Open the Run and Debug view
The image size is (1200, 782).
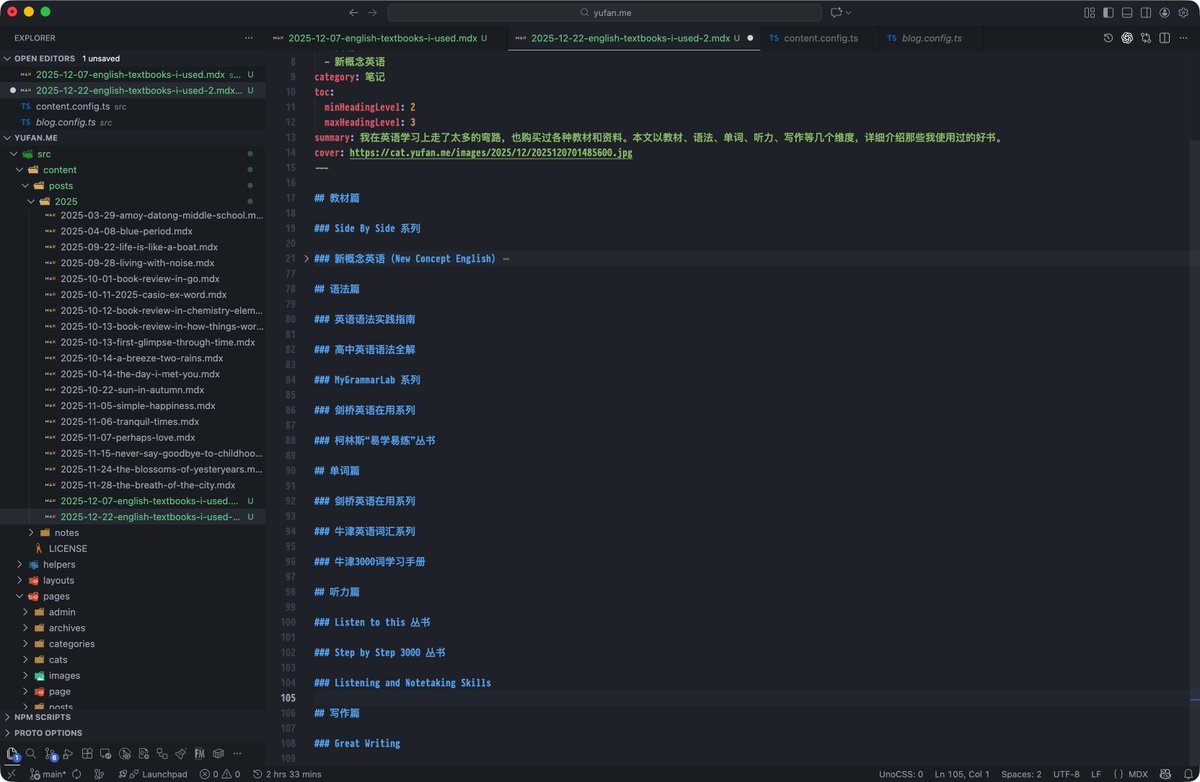(69, 754)
